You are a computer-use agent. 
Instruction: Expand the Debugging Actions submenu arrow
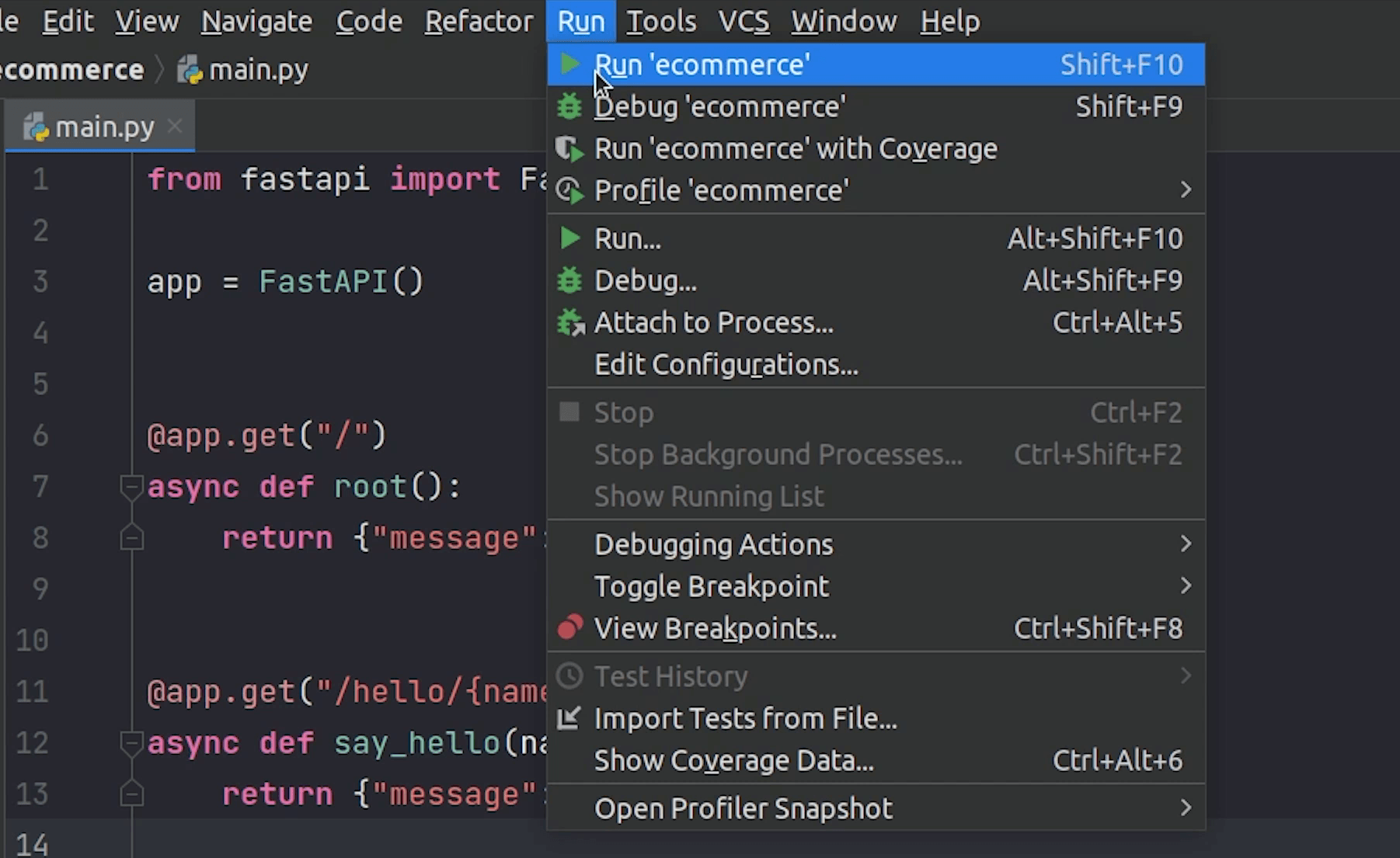coord(1185,544)
